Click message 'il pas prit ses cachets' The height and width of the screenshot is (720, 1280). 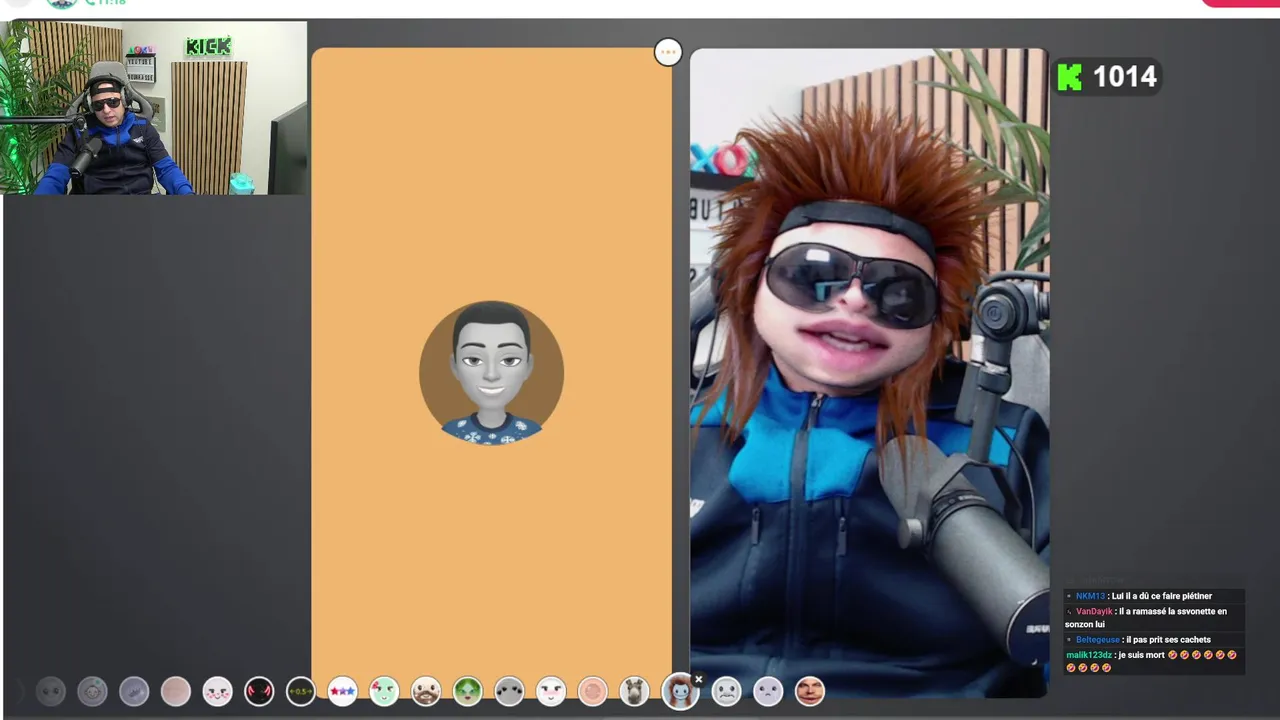(x=1168, y=640)
